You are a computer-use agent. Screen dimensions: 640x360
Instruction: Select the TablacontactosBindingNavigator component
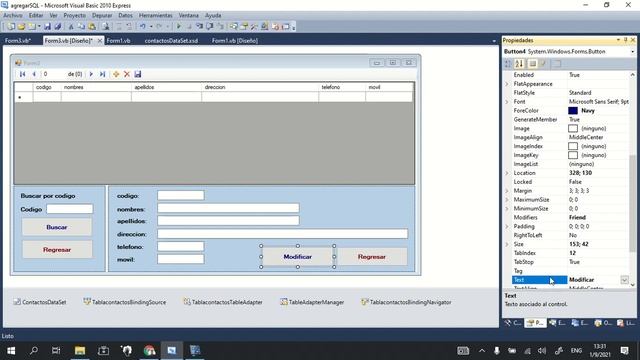(x=407, y=302)
